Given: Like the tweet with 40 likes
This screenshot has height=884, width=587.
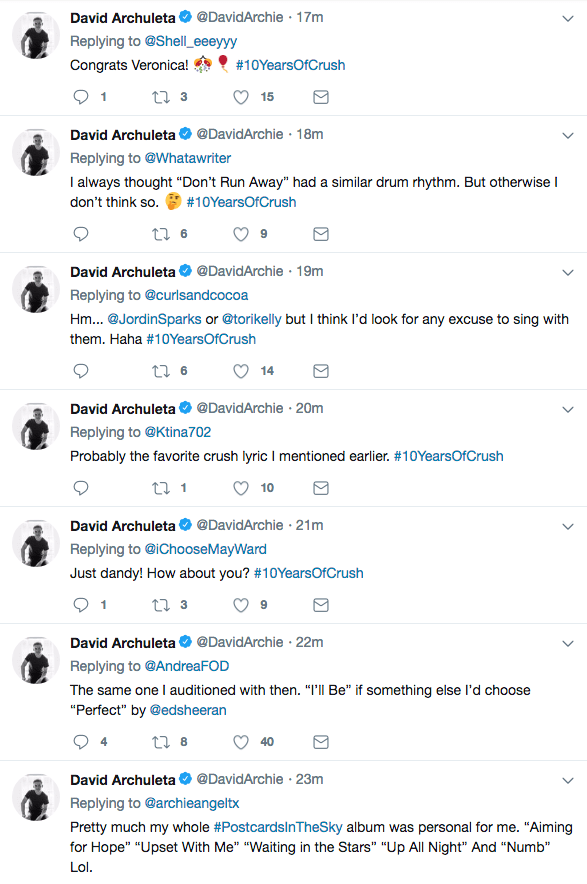Looking at the screenshot, I should [240, 742].
